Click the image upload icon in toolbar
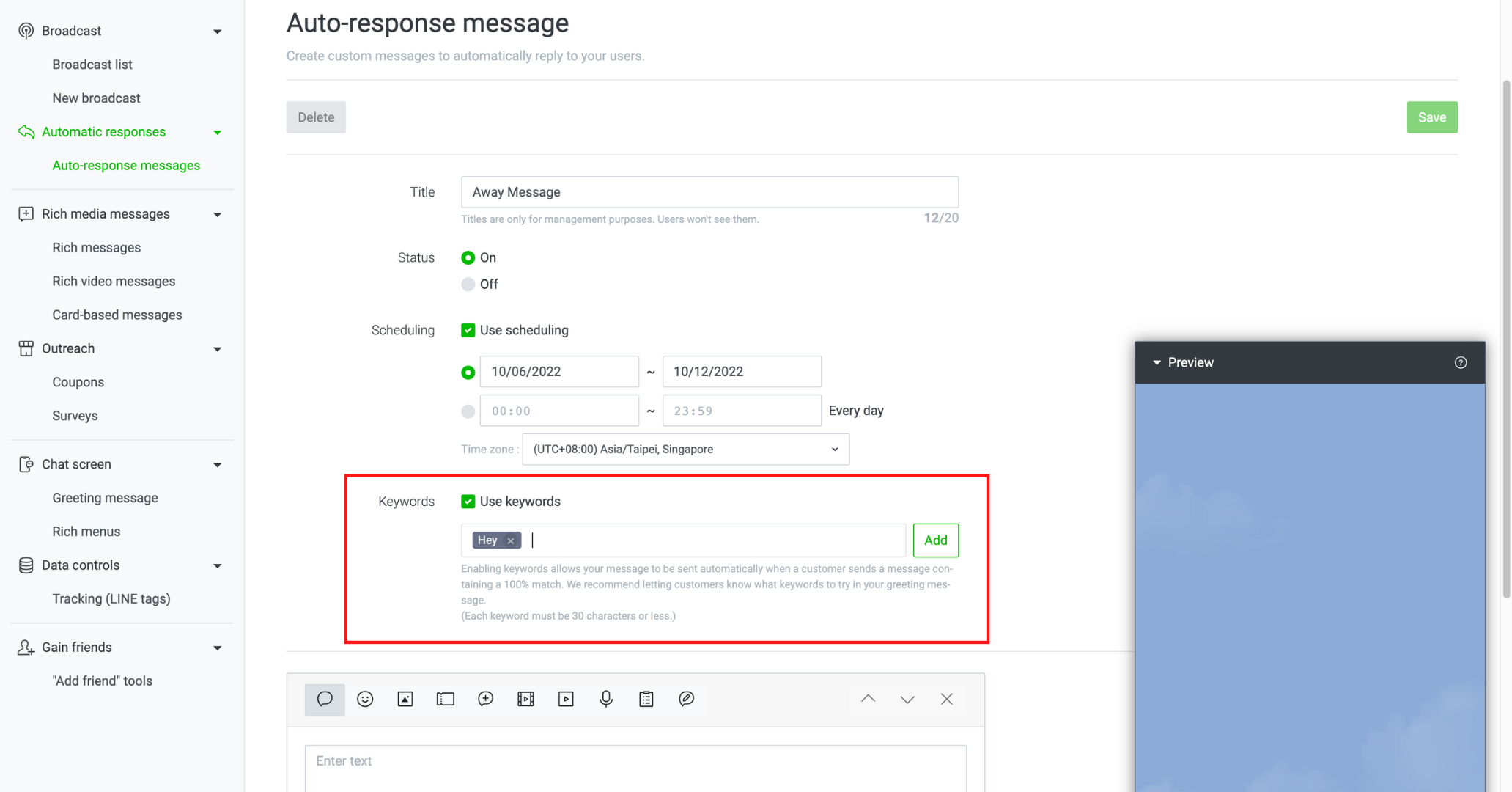 pos(405,698)
